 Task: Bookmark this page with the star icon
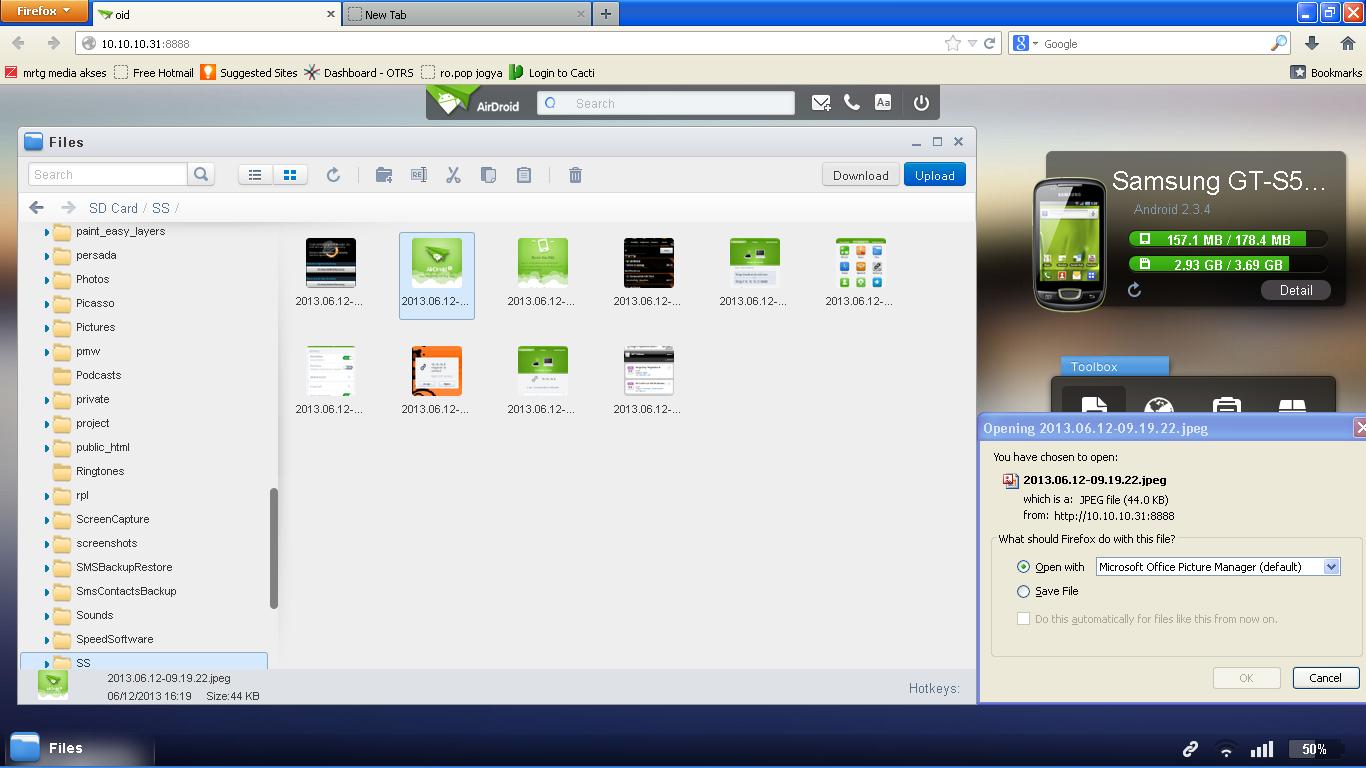(x=952, y=43)
